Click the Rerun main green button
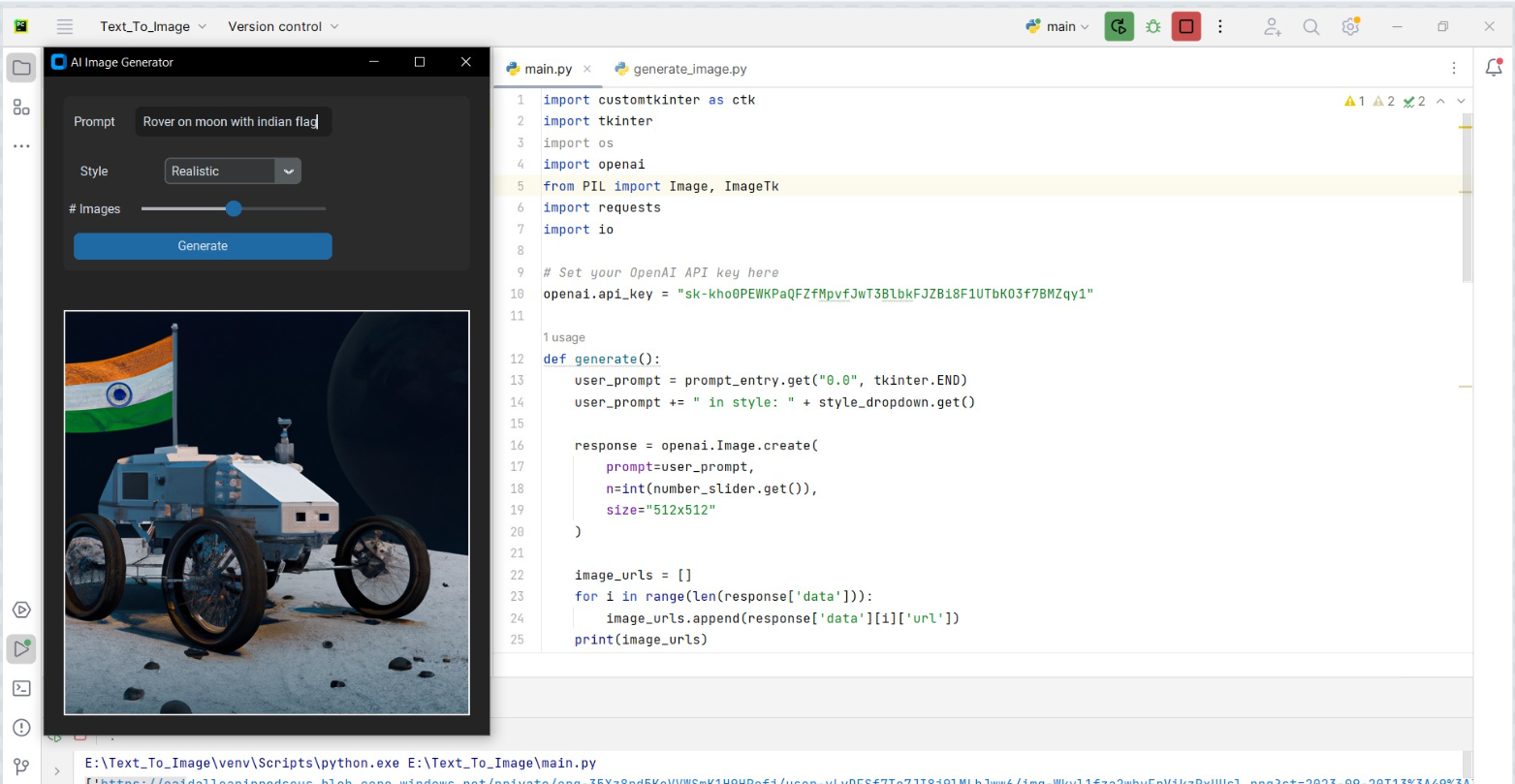 (x=1119, y=27)
